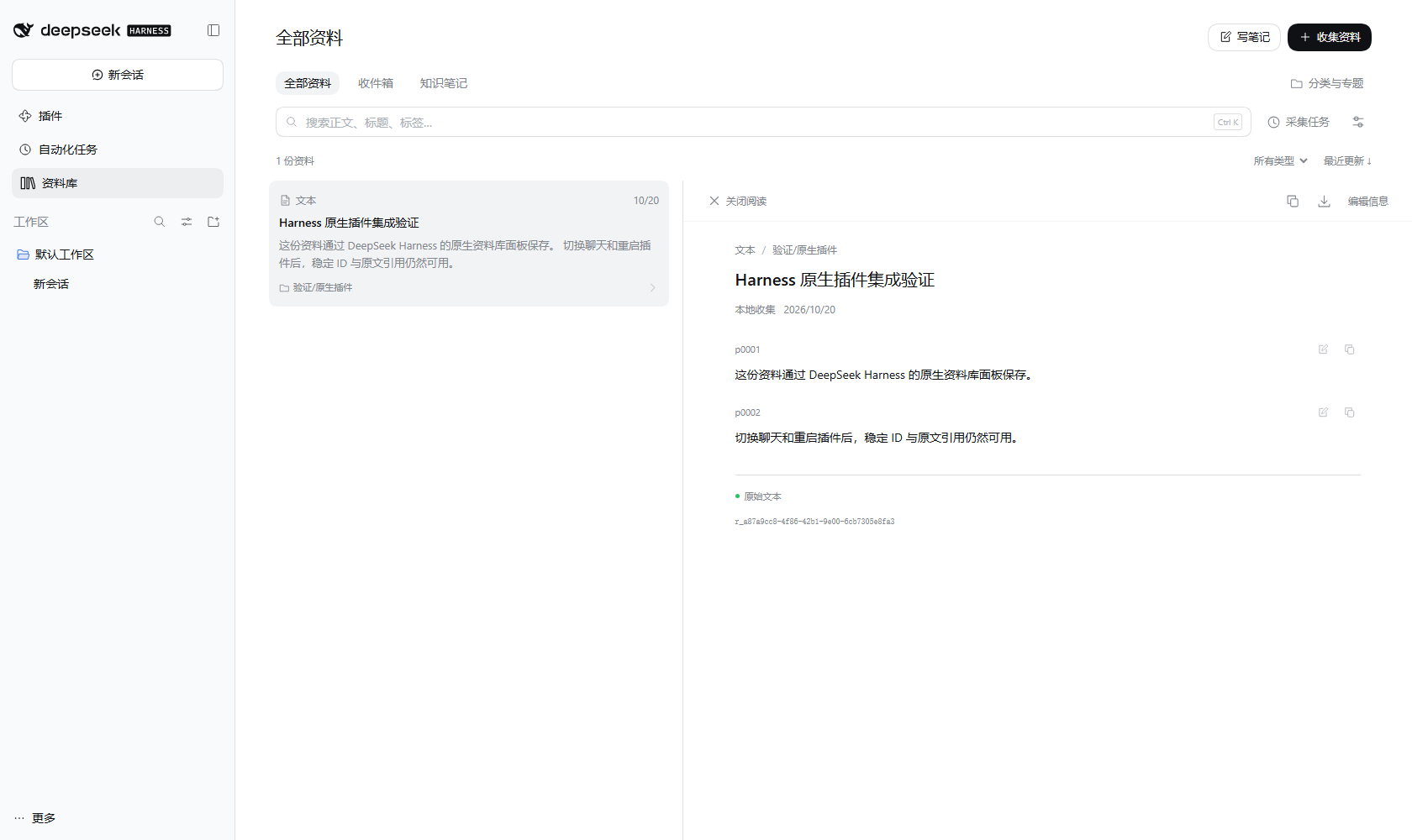The height and width of the screenshot is (840, 1412).
Task: Click the DeepSeek whale logo
Action: click(x=23, y=30)
